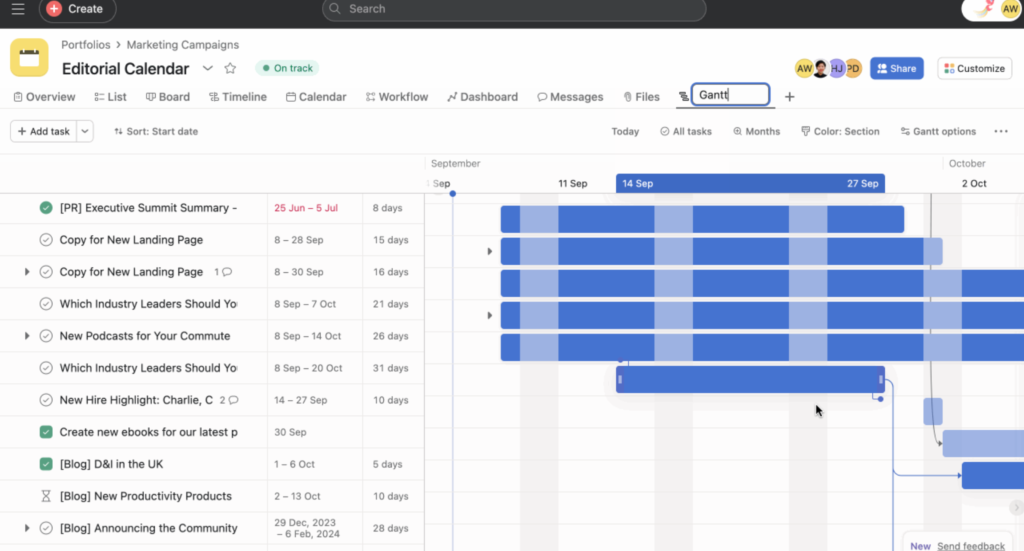Open comments on Copy for New Landing Page
The image size is (1024, 551).
[x=223, y=272]
